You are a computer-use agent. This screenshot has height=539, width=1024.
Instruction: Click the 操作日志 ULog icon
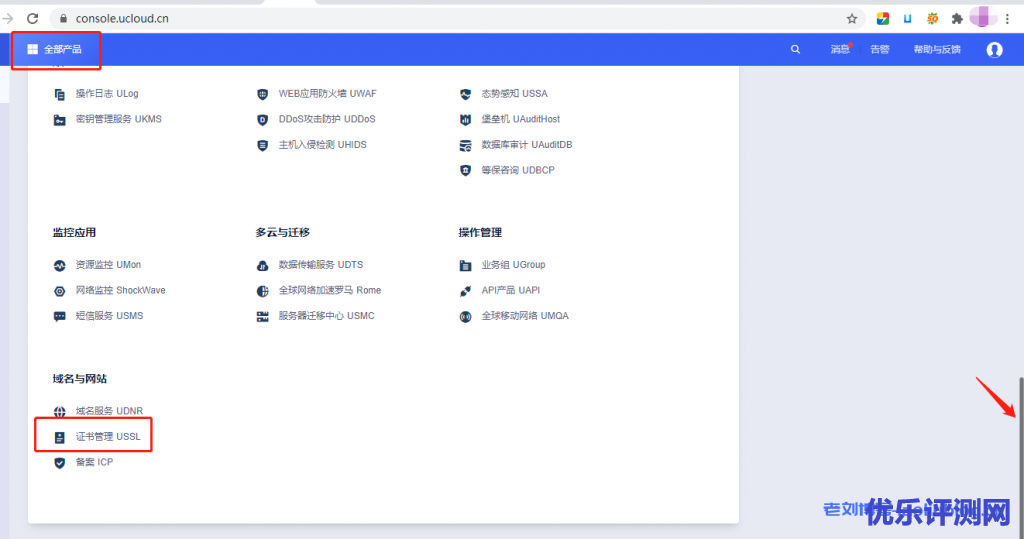[59, 94]
